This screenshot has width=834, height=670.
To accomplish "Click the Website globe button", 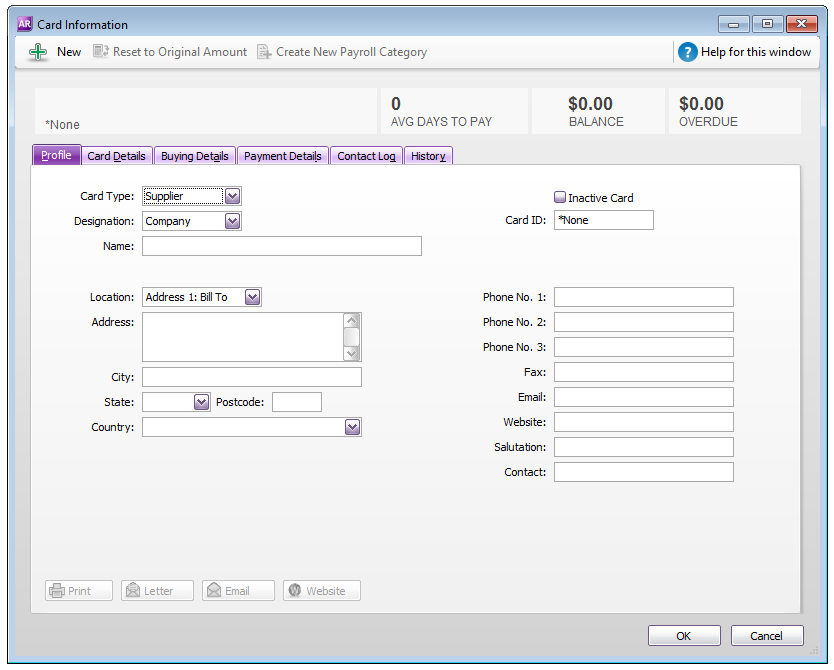I will (x=295, y=591).
